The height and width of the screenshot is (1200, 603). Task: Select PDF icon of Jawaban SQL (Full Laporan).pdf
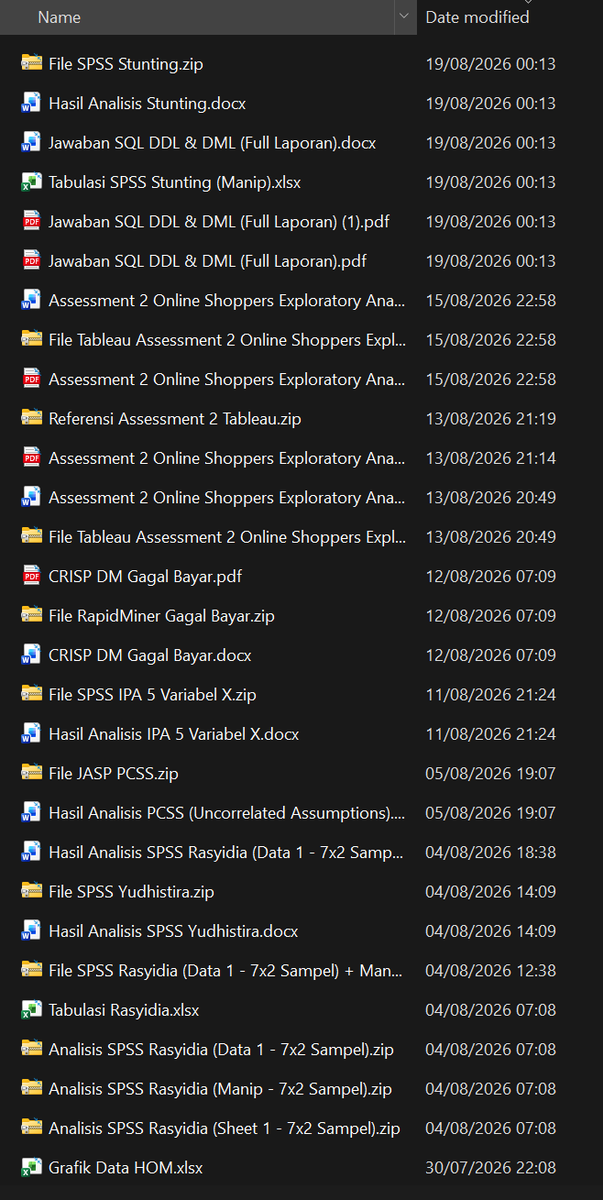(31, 261)
